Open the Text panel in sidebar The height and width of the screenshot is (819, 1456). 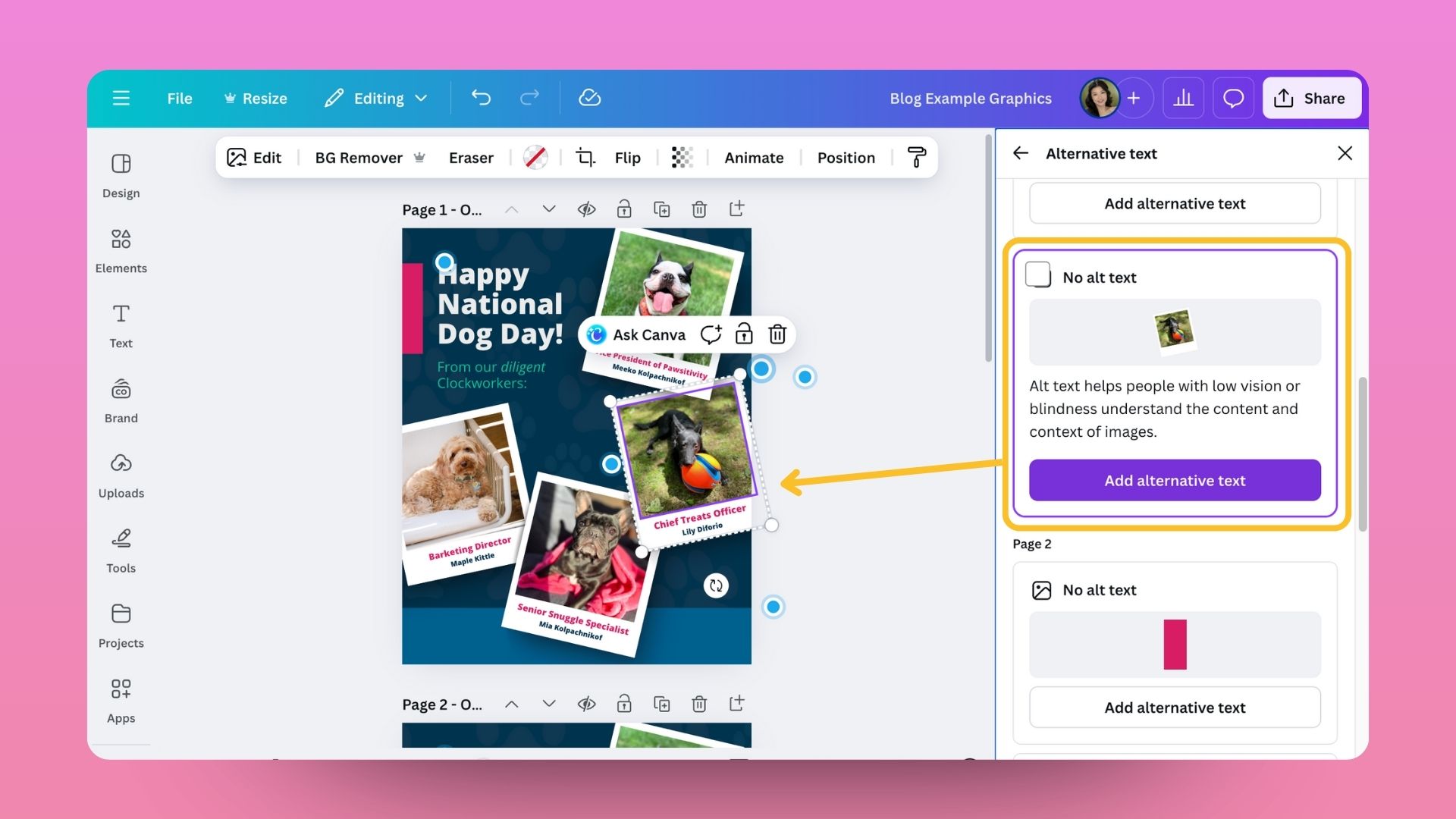(121, 325)
